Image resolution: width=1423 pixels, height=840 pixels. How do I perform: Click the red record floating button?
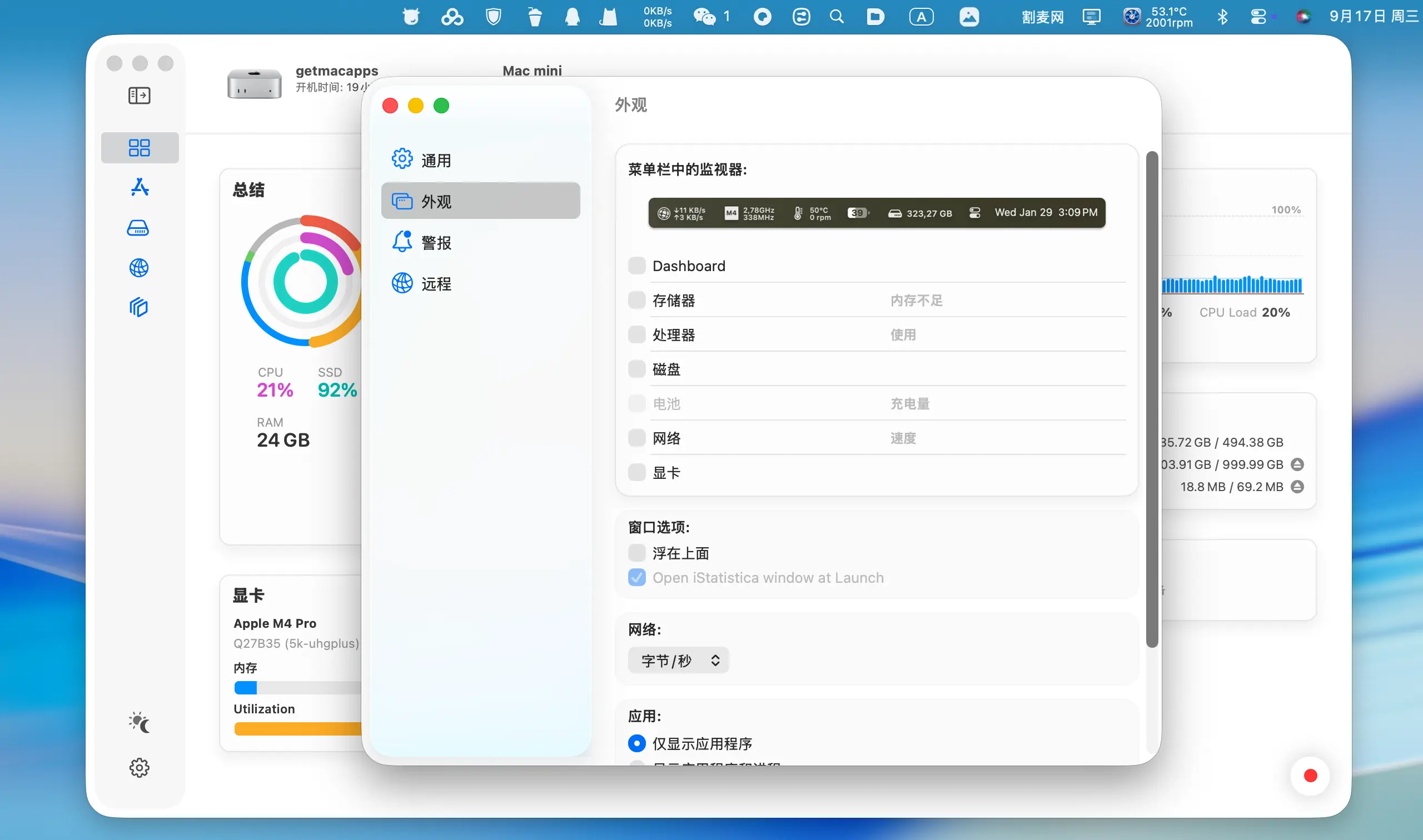coord(1310,776)
